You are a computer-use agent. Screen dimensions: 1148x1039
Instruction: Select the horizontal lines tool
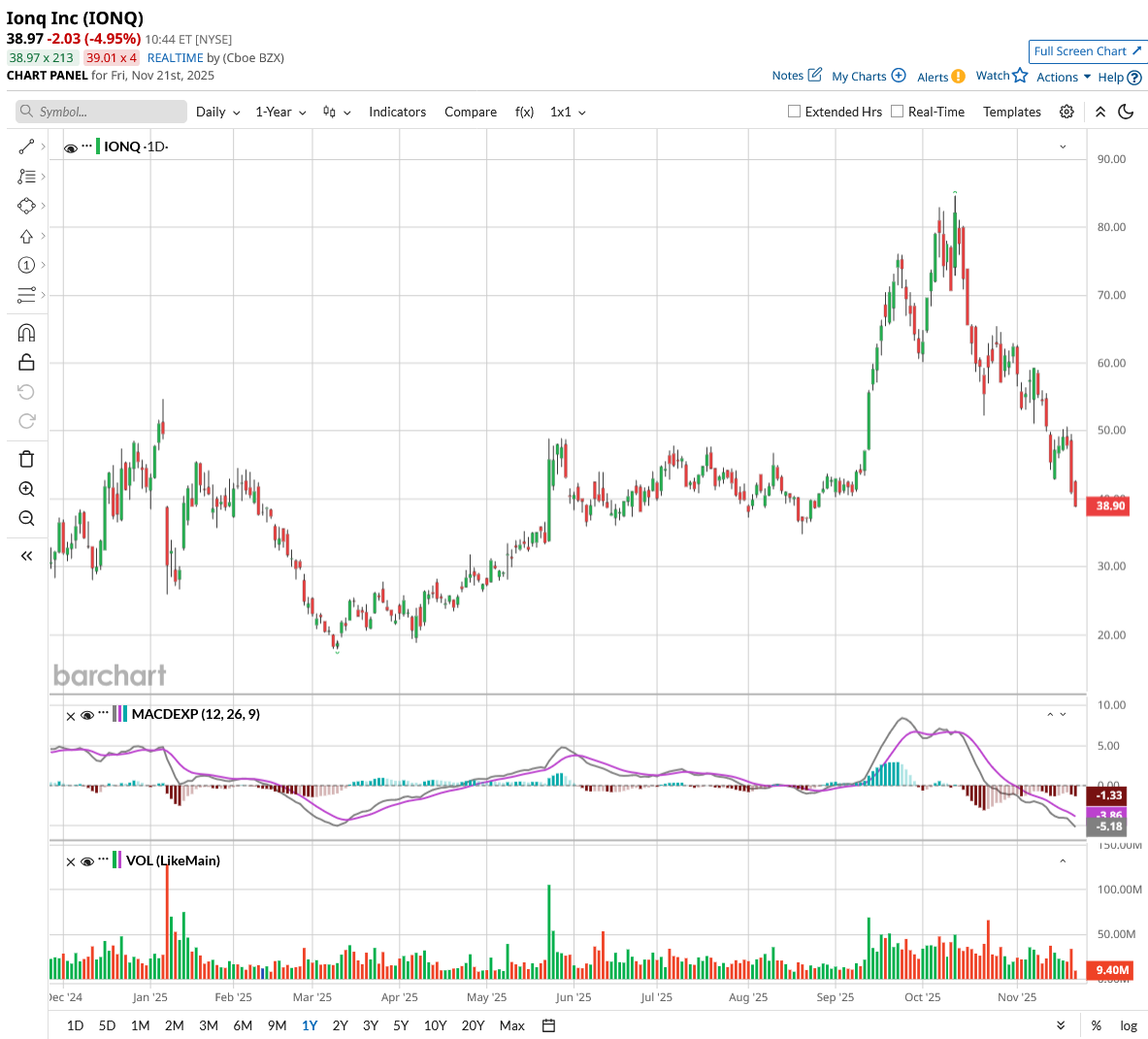coord(26,295)
